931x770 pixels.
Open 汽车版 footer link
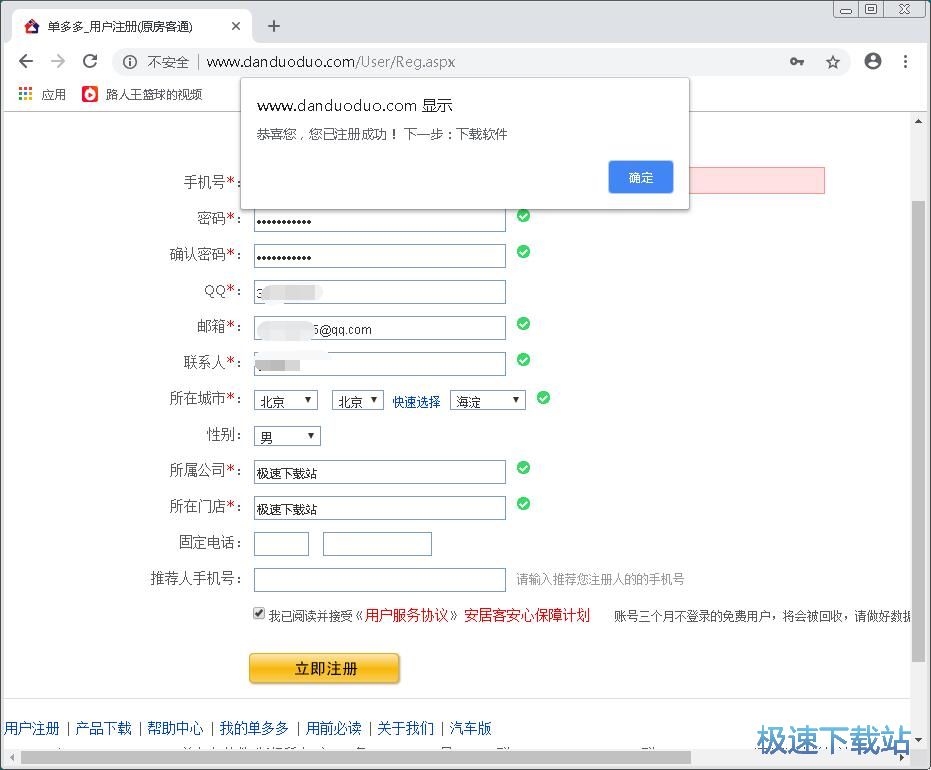tap(470, 728)
